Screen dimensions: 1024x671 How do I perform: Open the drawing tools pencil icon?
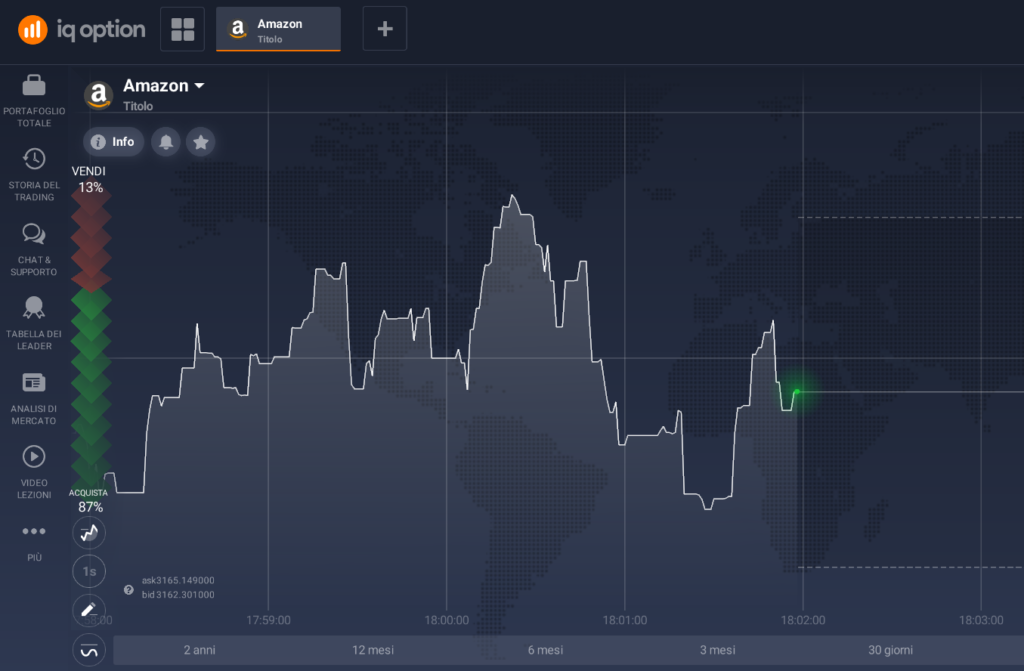point(89,610)
